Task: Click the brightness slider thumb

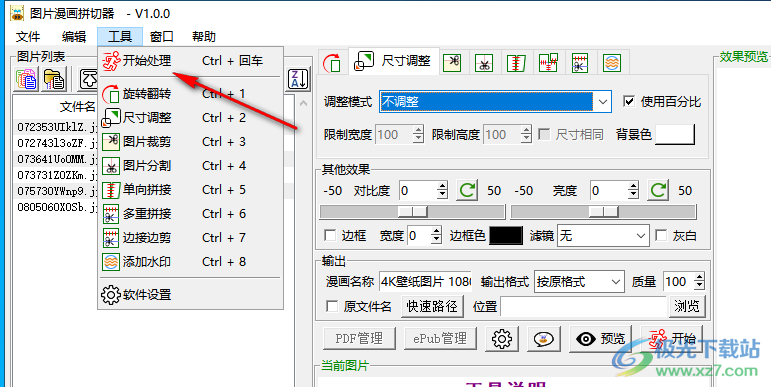Action: 603,212
